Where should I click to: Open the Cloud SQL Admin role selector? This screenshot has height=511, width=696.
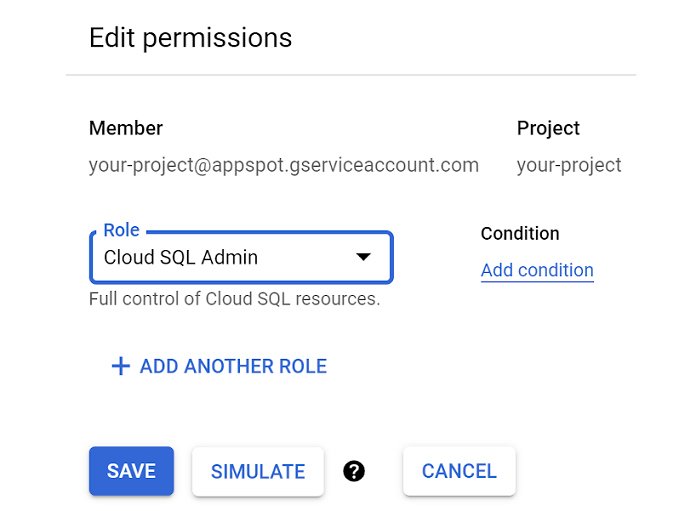(220, 258)
